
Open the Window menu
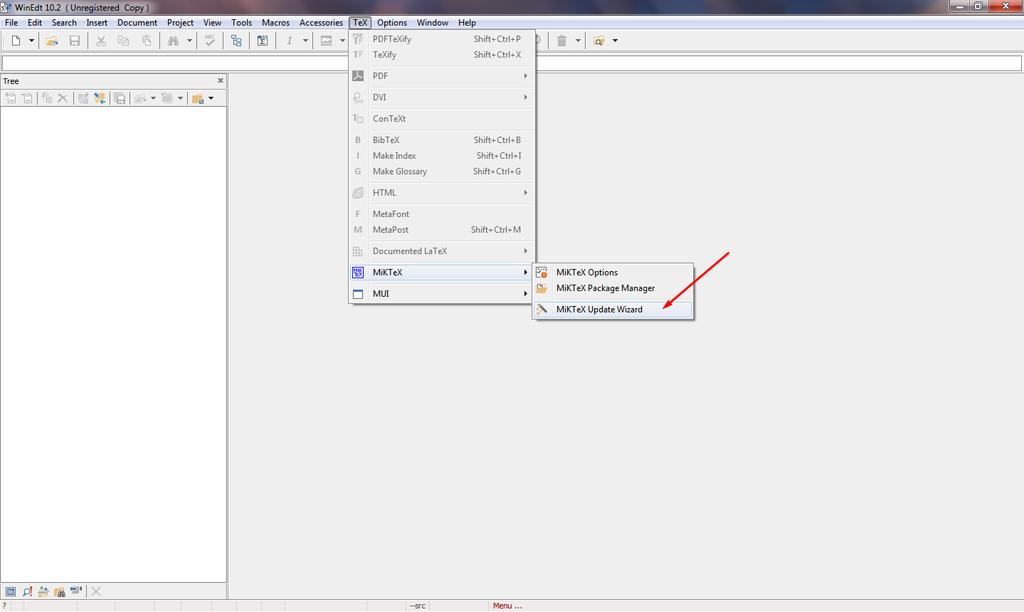(x=432, y=22)
